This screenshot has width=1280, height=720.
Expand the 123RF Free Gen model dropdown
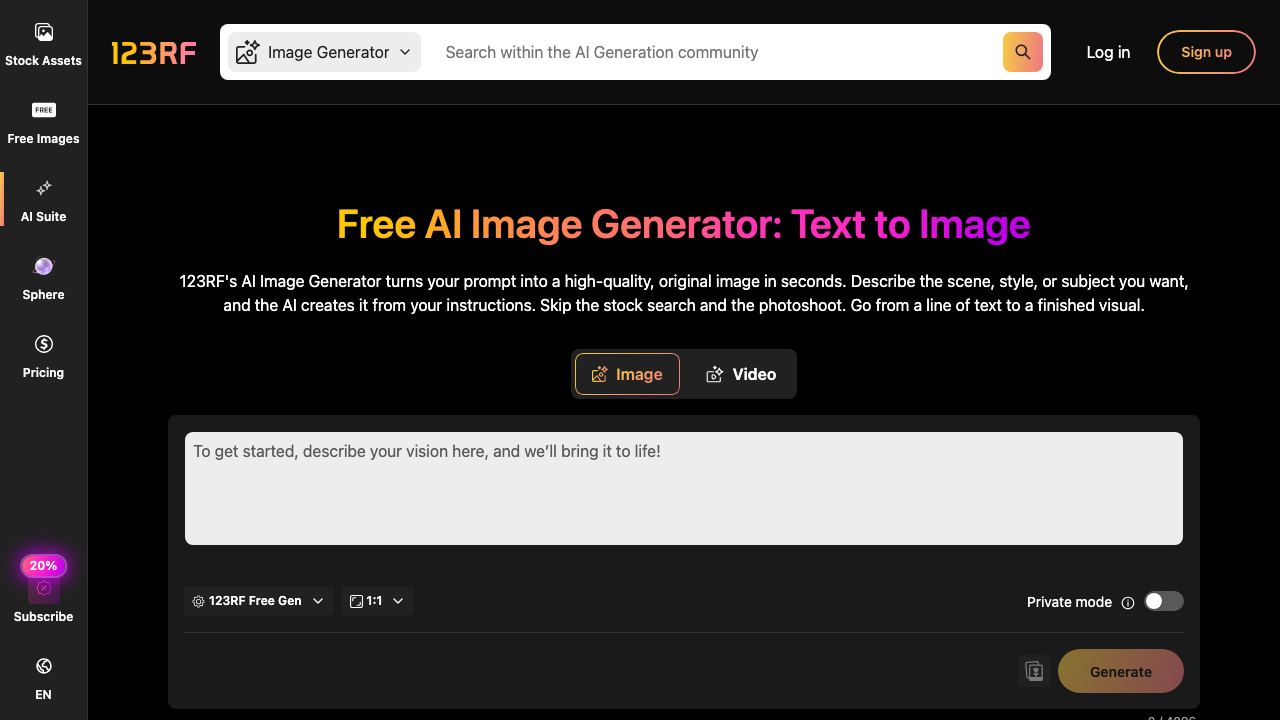(258, 601)
